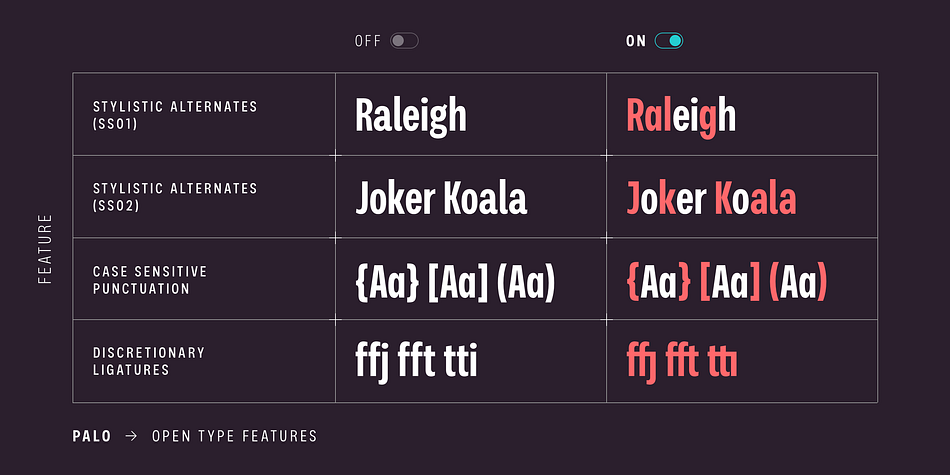Click the arrow icon after PALO
The width and height of the screenshot is (950, 475).
tap(131, 436)
